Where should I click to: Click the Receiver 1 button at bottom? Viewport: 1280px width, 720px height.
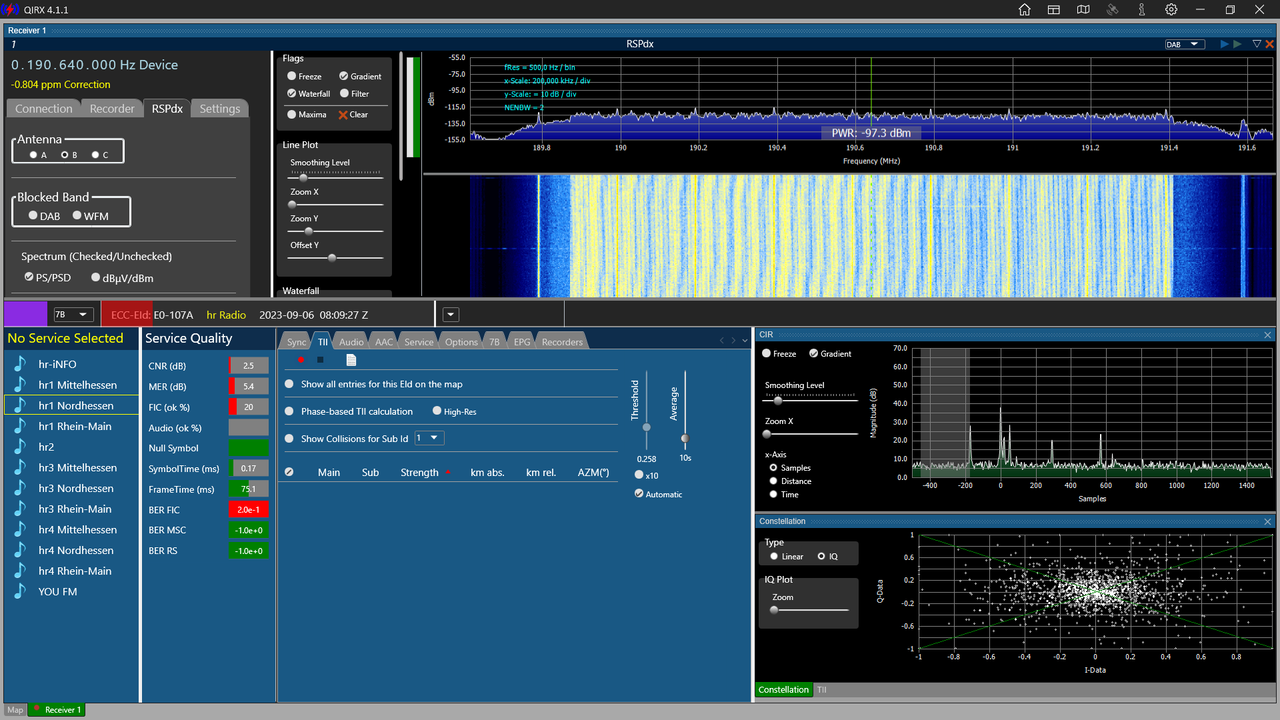pyautogui.click(x=56, y=709)
